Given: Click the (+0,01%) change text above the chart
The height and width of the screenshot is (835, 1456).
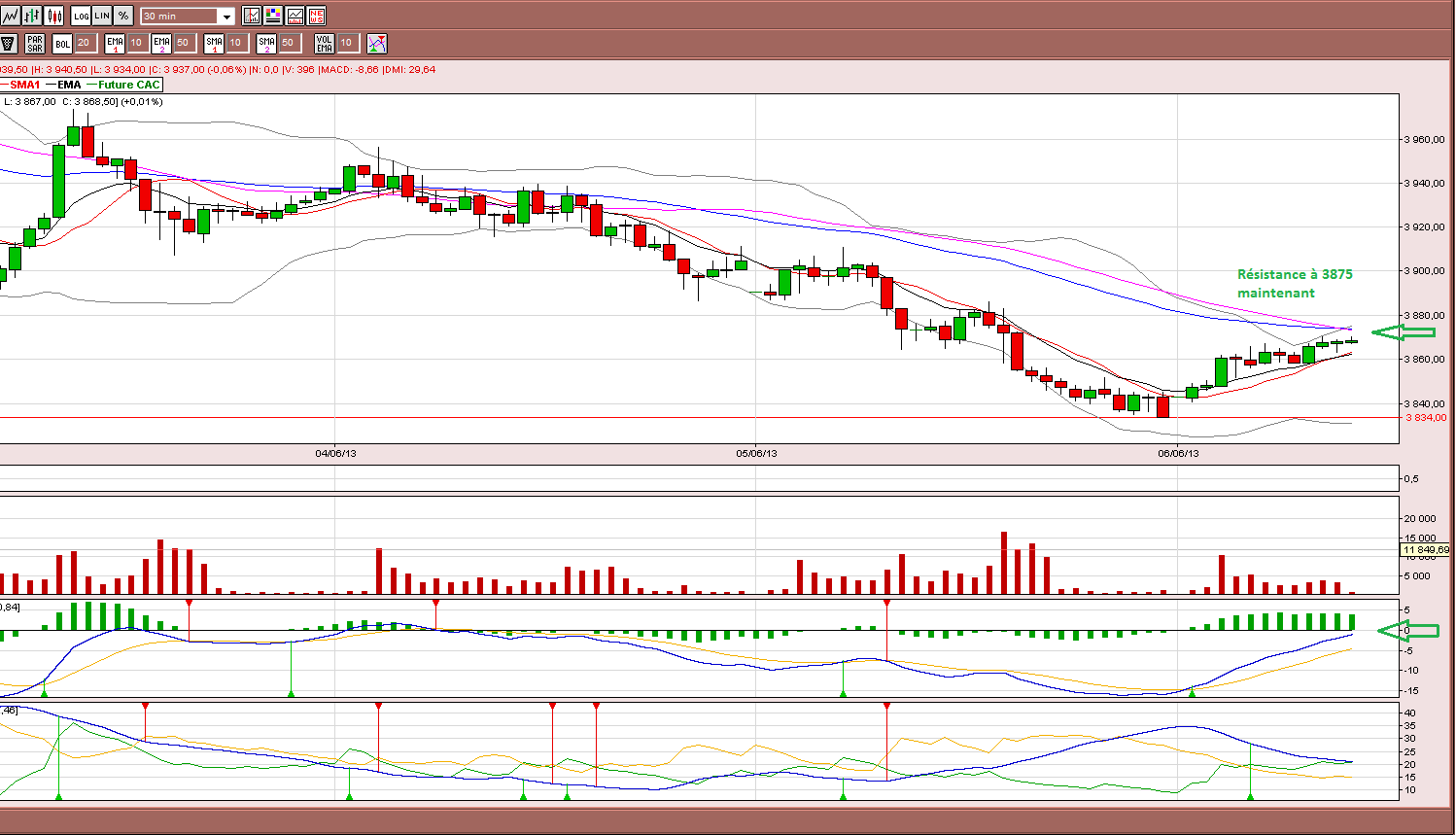Looking at the screenshot, I should 142,101.
